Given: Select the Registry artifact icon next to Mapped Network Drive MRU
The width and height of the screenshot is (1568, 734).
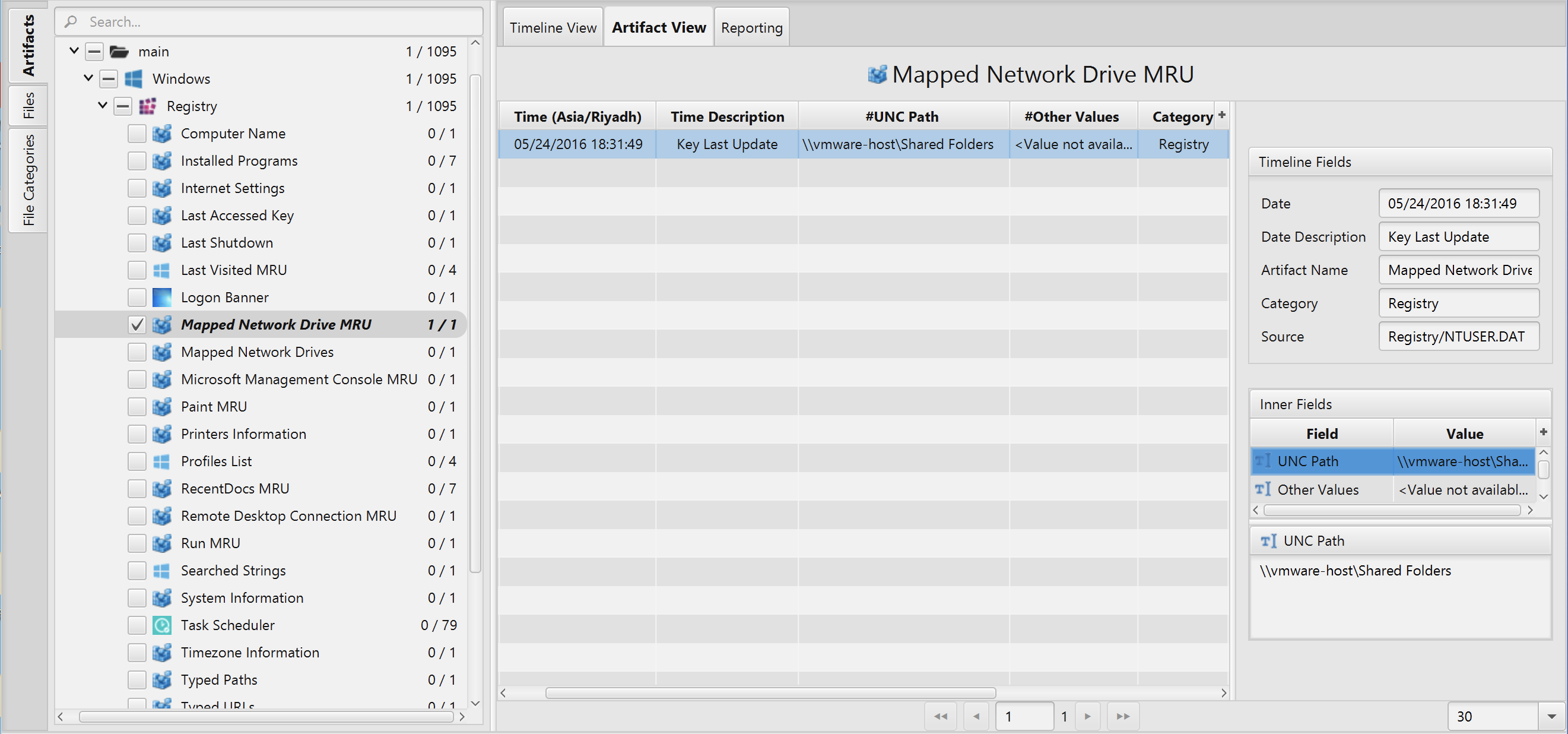Looking at the screenshot, I should (x=161, y=325).
